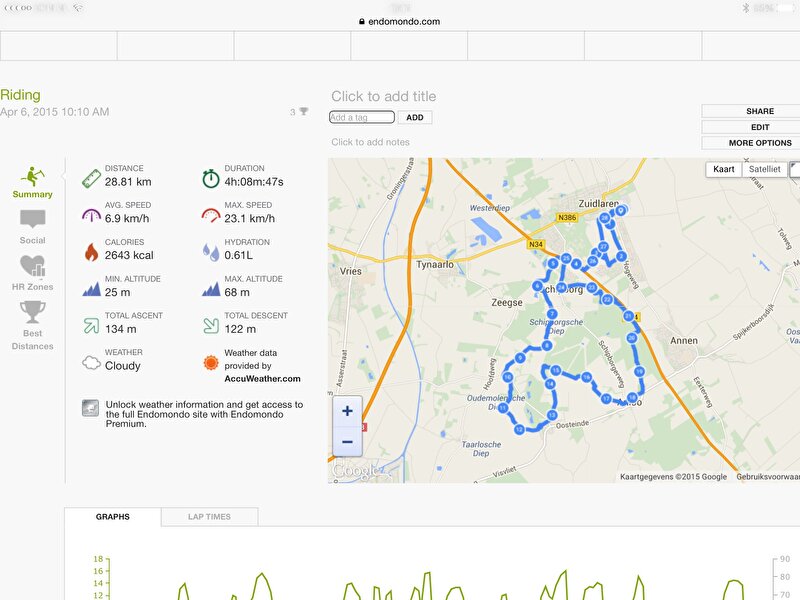The image size is (800, 600).
Task: Click to add notes text
Action: 370,142
